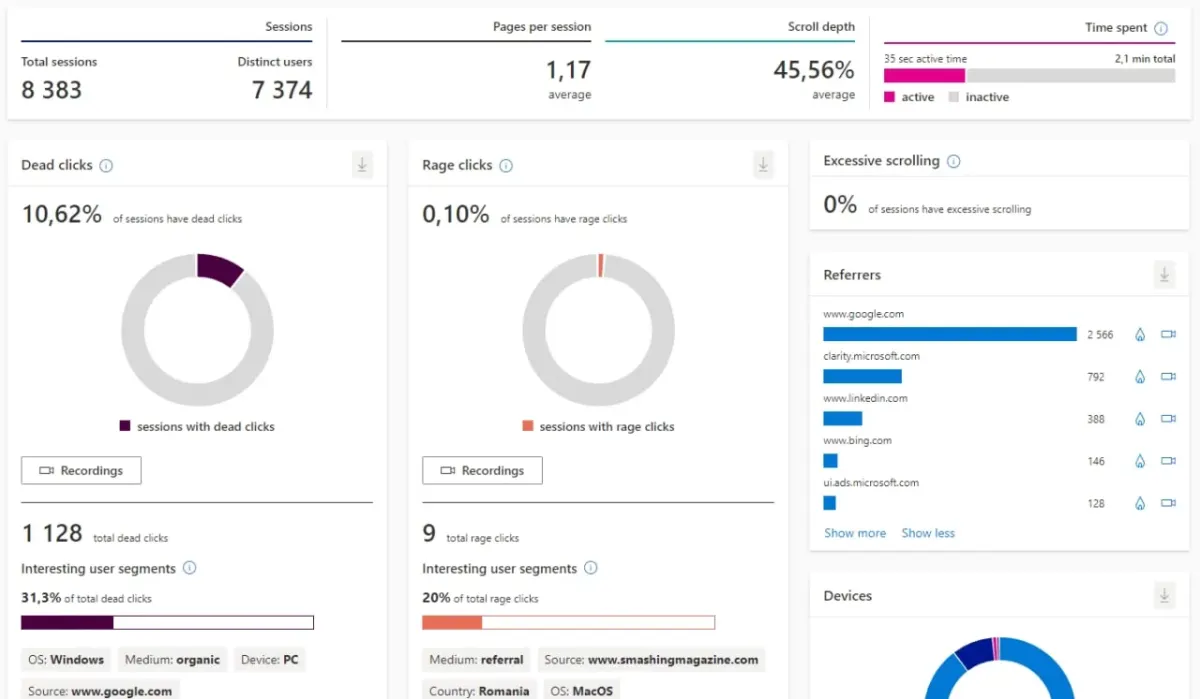Click the 0,10% rage clicks percentage
The image size is (1200, 699).
456,214
